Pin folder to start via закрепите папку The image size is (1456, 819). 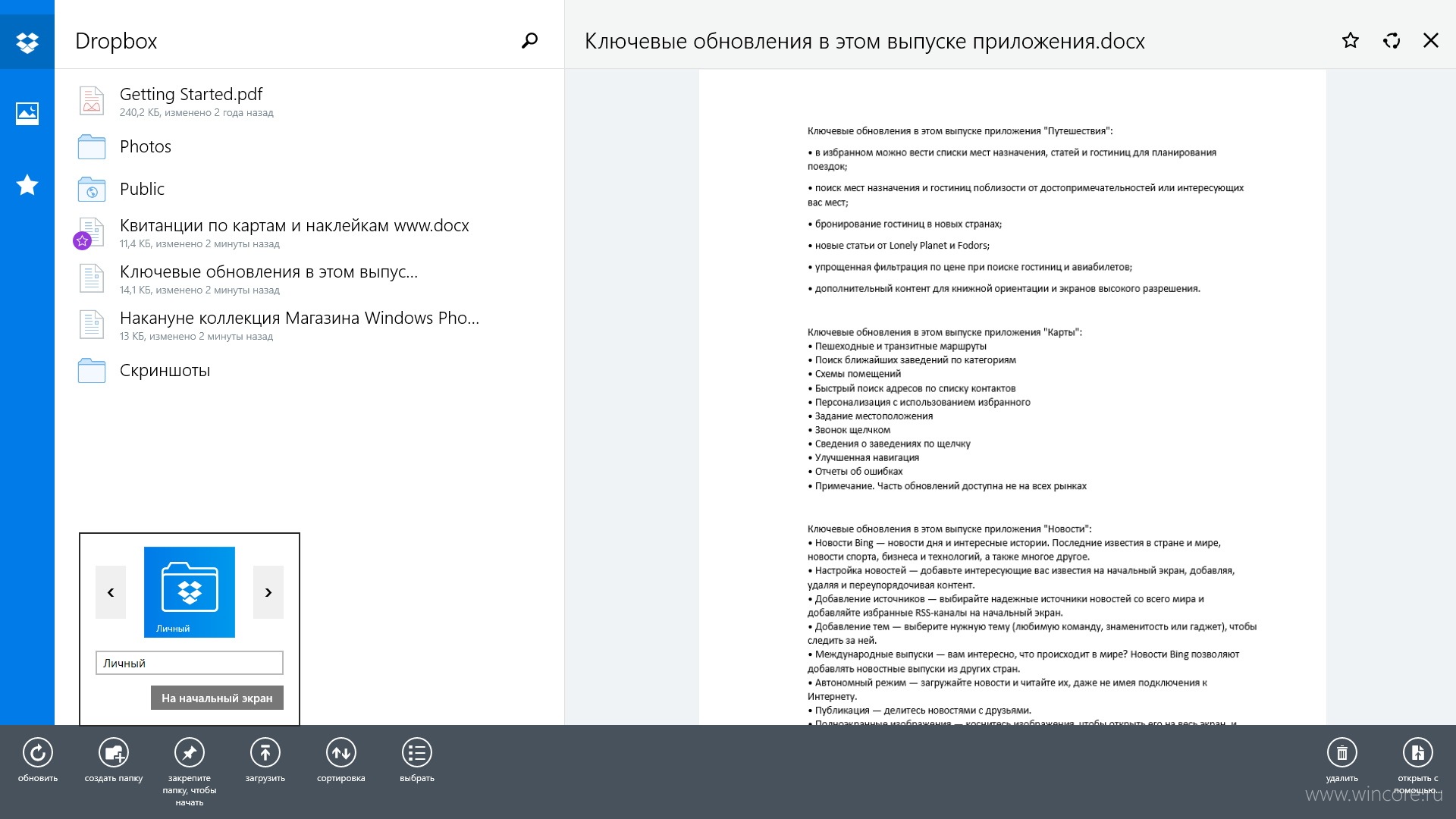pyautogui.click(x=190, y=752)
